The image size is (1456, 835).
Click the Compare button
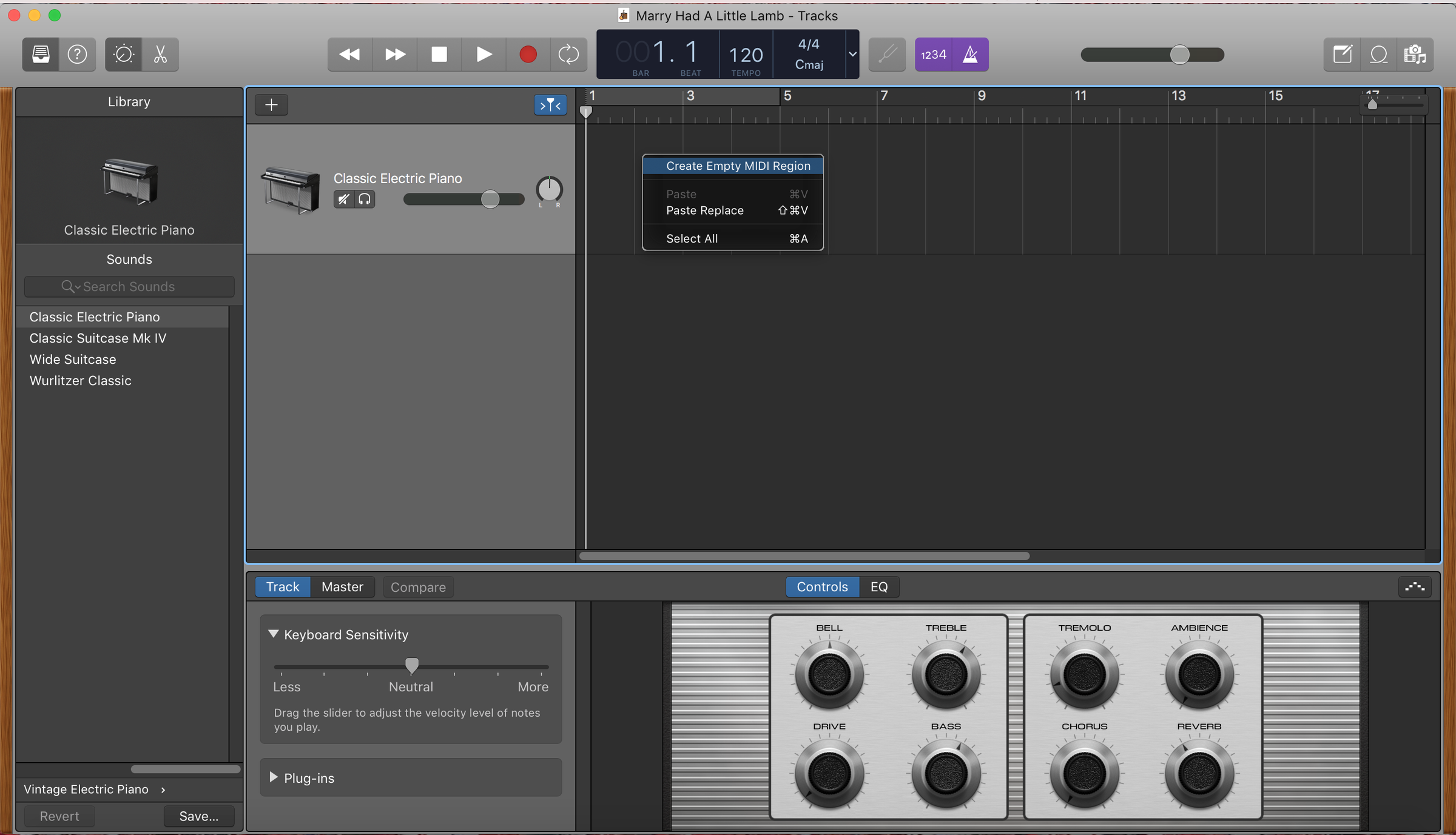[418, 587]
